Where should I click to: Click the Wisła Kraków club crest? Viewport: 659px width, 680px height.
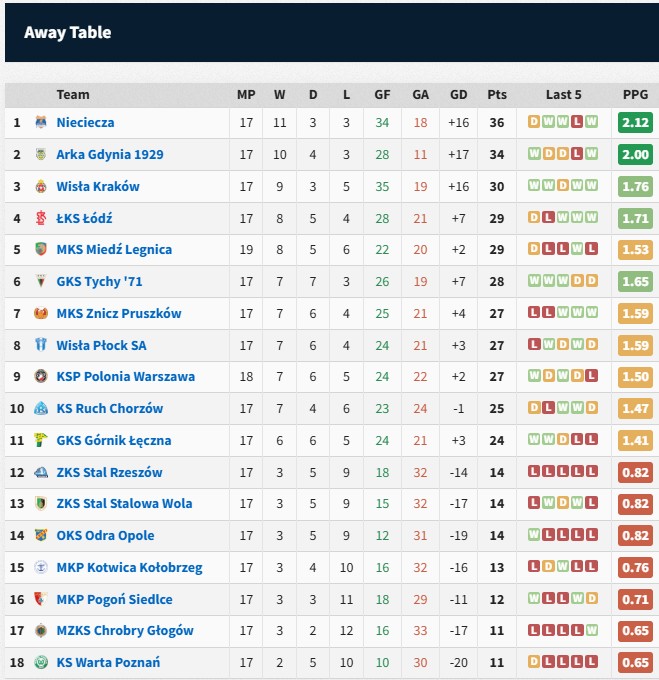click(x=41, y=186)
